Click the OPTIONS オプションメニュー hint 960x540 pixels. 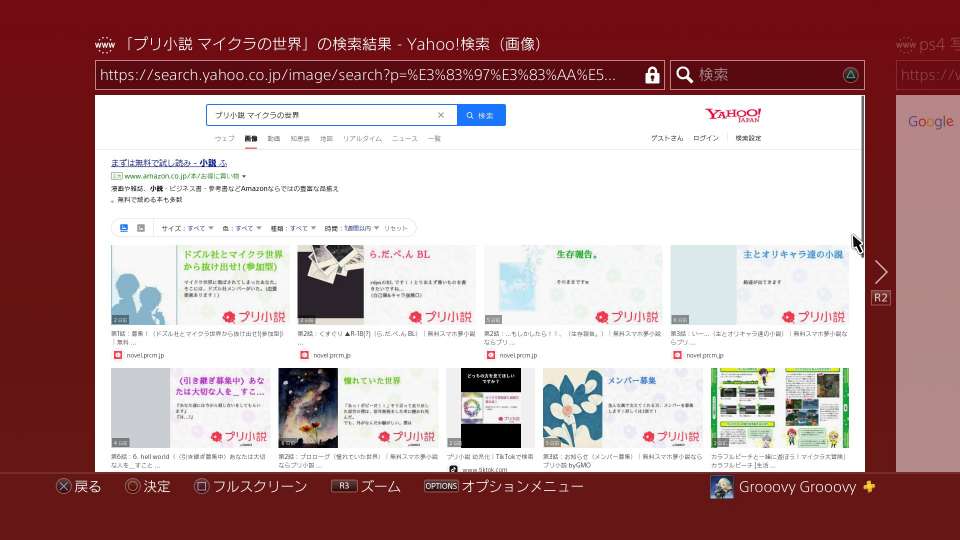(x=504, y=487)
